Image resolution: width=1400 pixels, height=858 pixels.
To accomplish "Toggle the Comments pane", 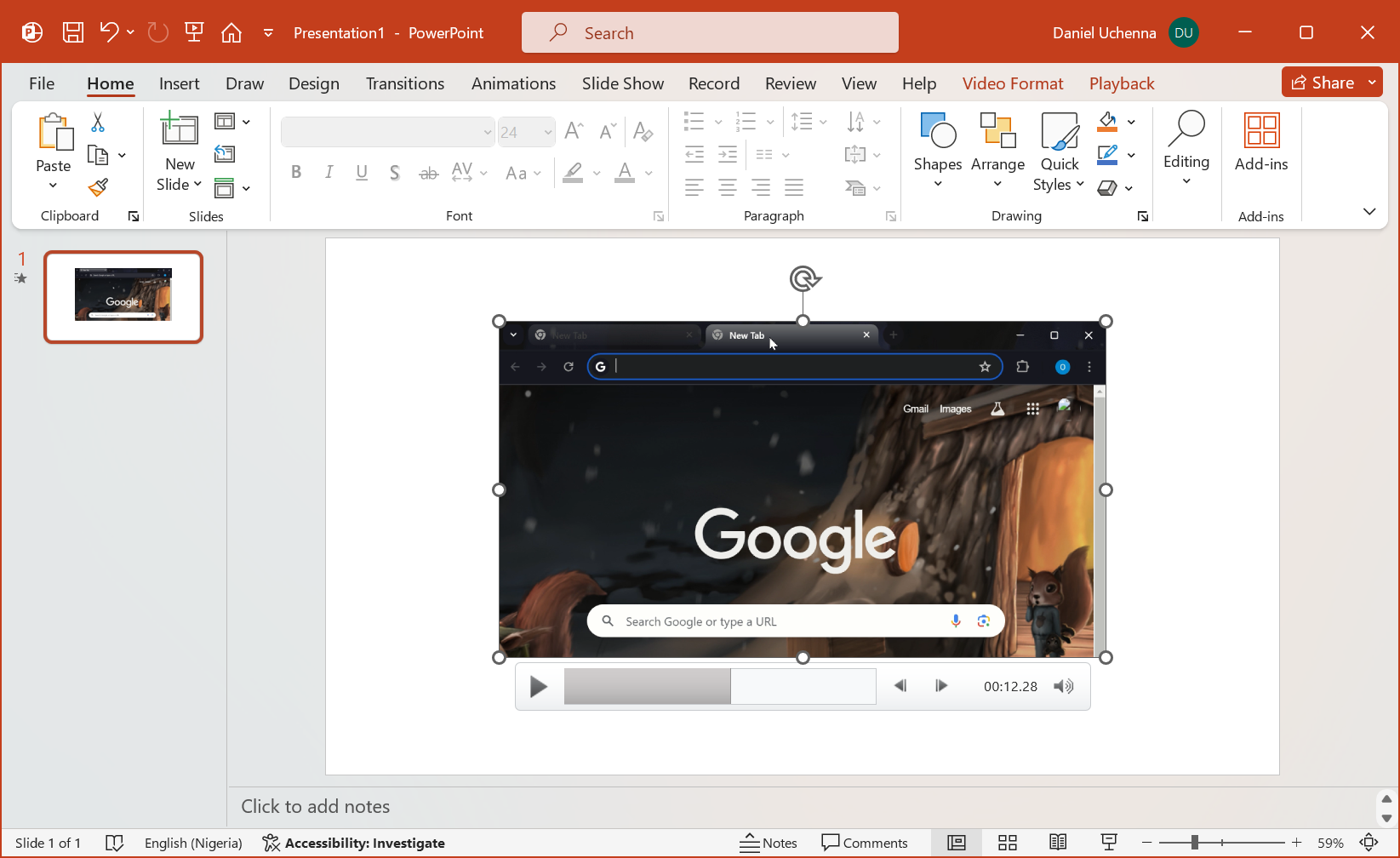I will 864,843.
